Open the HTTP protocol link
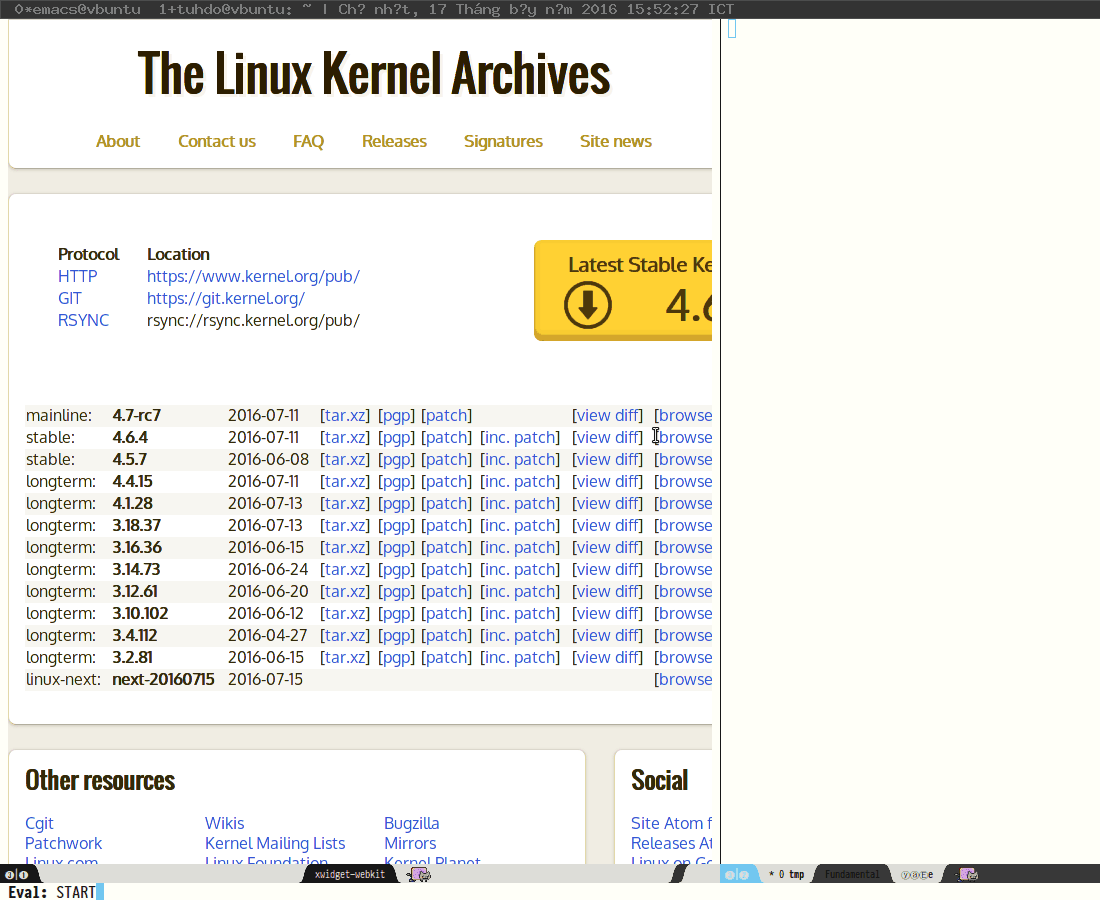 point(77,276)
